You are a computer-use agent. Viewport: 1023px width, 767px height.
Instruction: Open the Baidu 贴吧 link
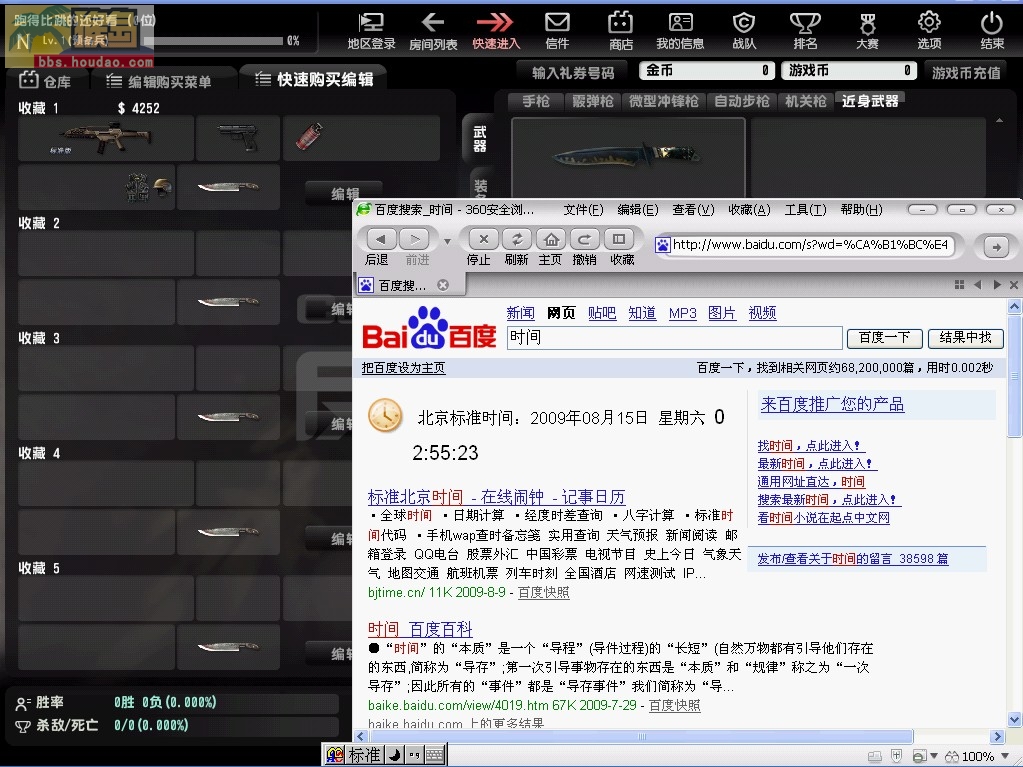click(602, 313)
